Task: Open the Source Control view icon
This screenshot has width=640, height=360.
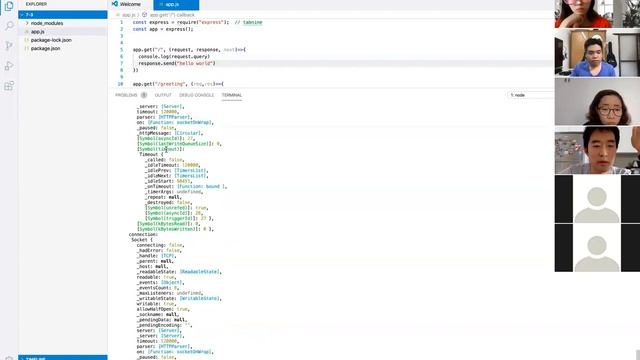Action: pyautogui.click(x=9, y=46)
